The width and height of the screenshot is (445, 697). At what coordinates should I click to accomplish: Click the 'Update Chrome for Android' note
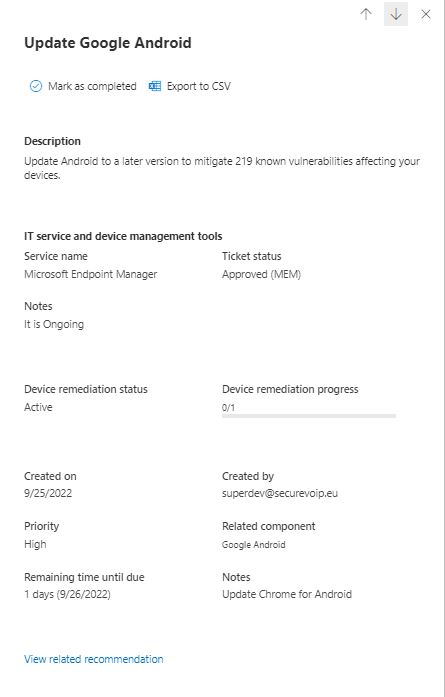tap(287, 594)
